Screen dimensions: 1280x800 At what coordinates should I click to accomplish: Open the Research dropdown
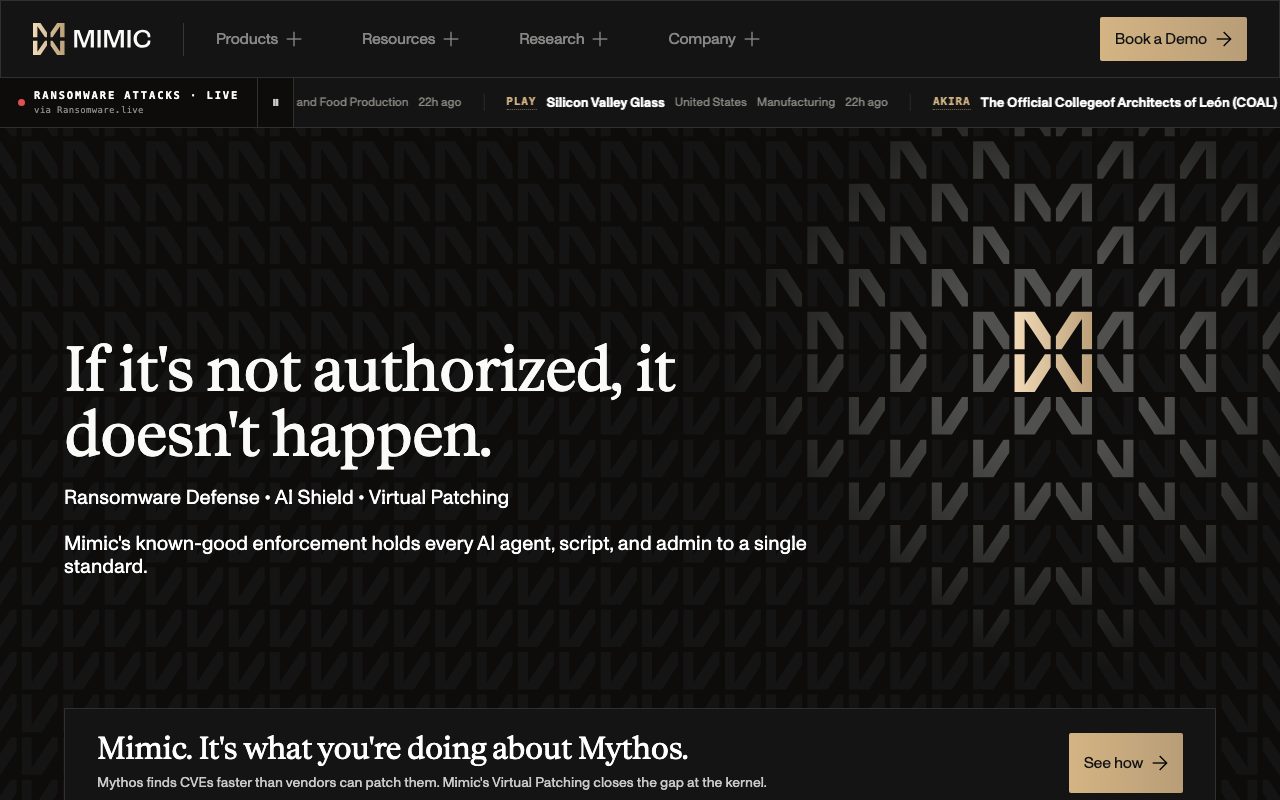[563, 39]
